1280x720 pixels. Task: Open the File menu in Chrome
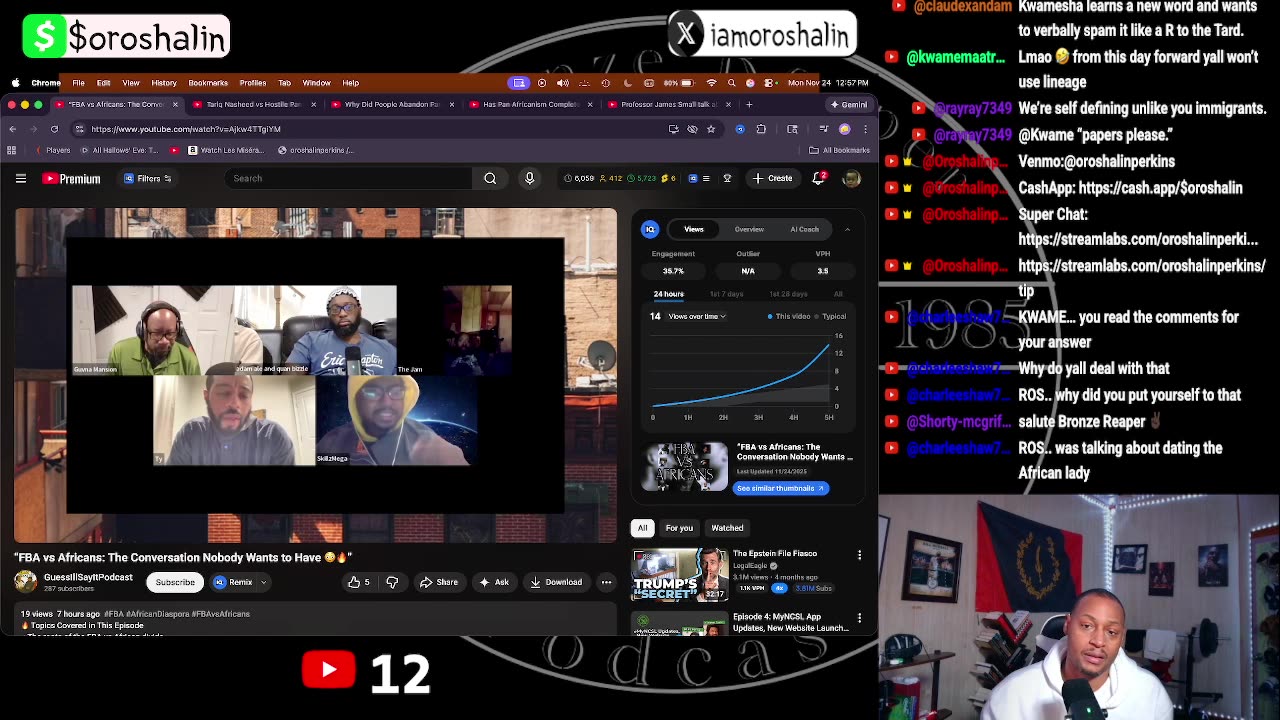tap(78, 83)
